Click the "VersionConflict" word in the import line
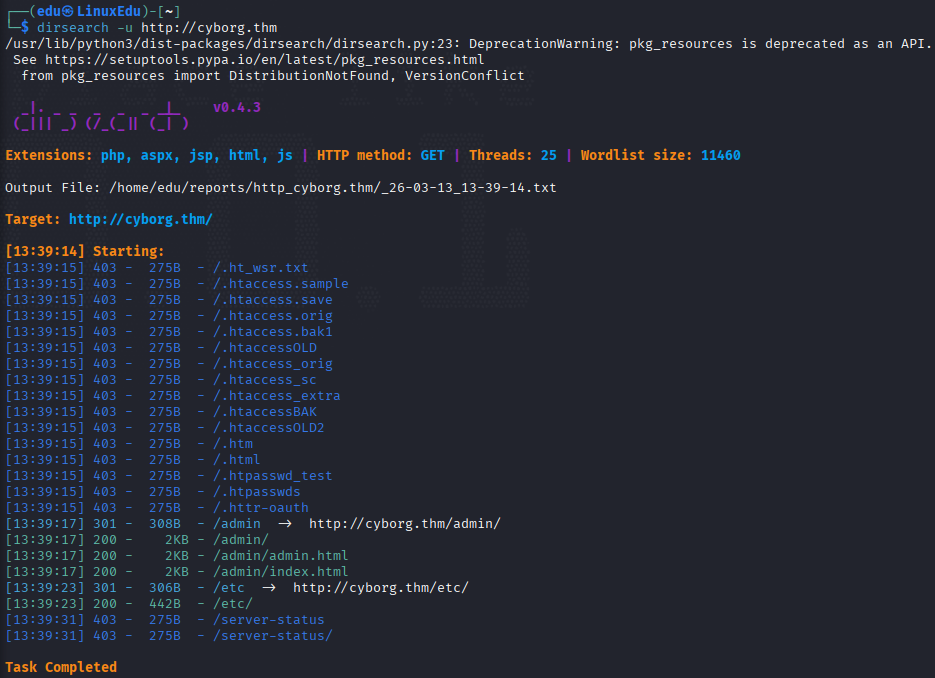Screen dimensions: 935x678 465,76
